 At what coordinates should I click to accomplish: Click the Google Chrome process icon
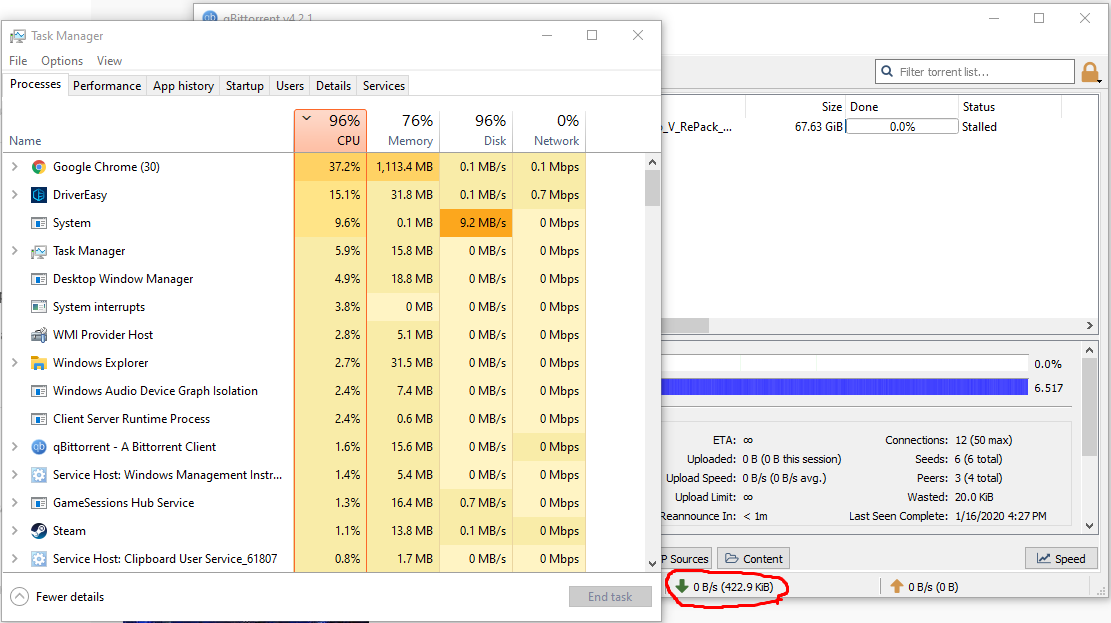(x=38, y=166)
